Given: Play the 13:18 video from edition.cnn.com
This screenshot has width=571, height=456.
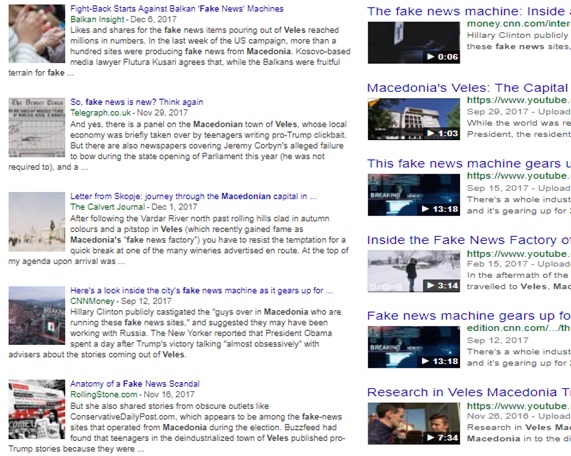Looking at the screenshot, I should tap(414, 347).
